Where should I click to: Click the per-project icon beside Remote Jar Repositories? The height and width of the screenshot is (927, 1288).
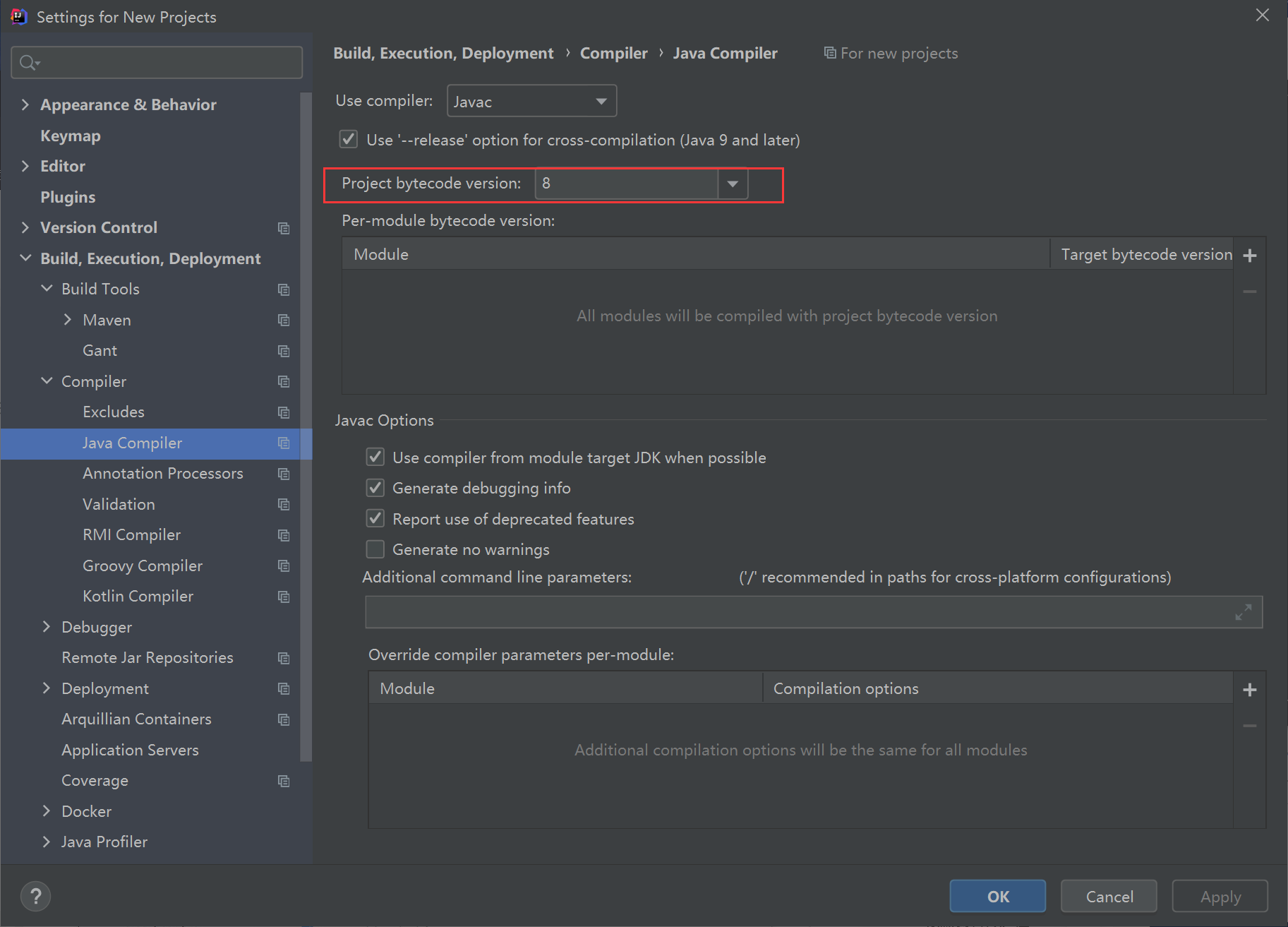coord(284,658)
